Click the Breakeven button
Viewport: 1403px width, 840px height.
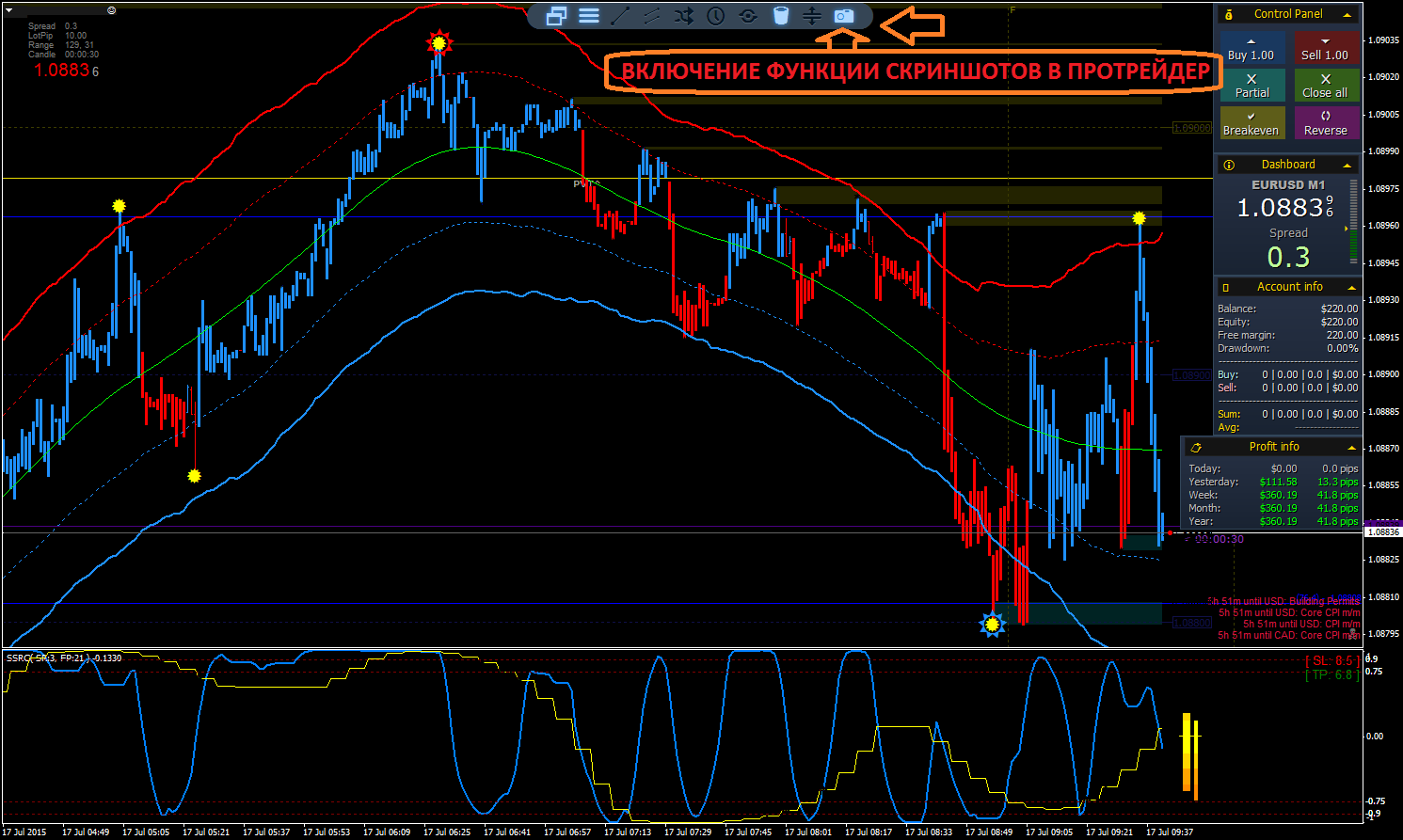1252,123
